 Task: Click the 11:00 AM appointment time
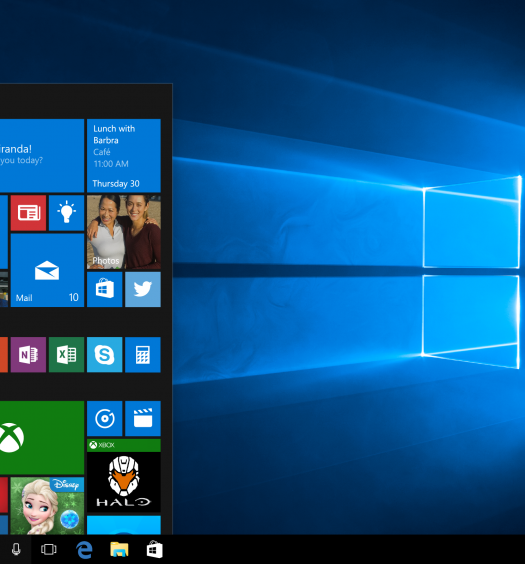pos(111,164)
